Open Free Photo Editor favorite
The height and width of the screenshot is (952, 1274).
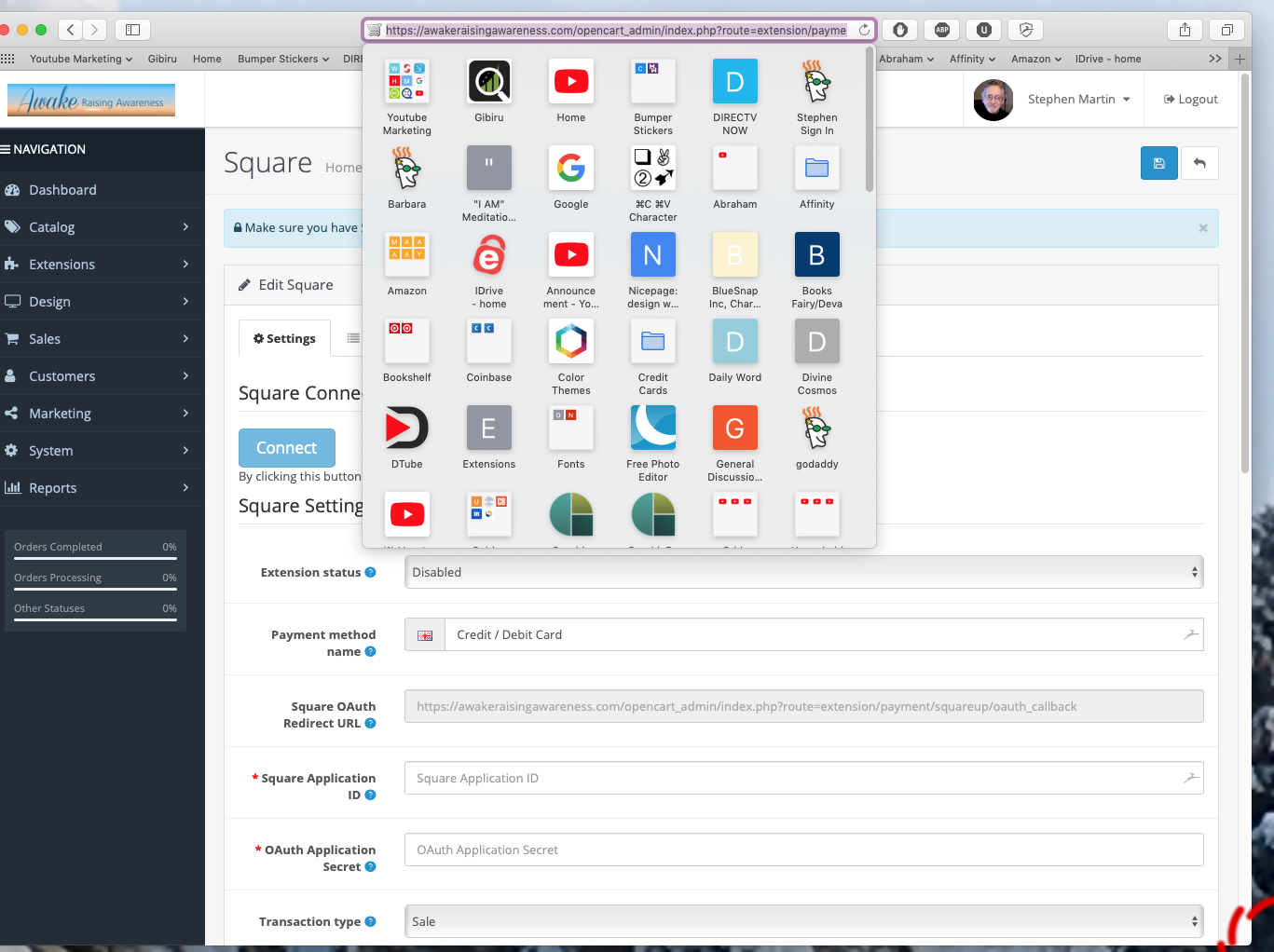click(x=653, y=428)
